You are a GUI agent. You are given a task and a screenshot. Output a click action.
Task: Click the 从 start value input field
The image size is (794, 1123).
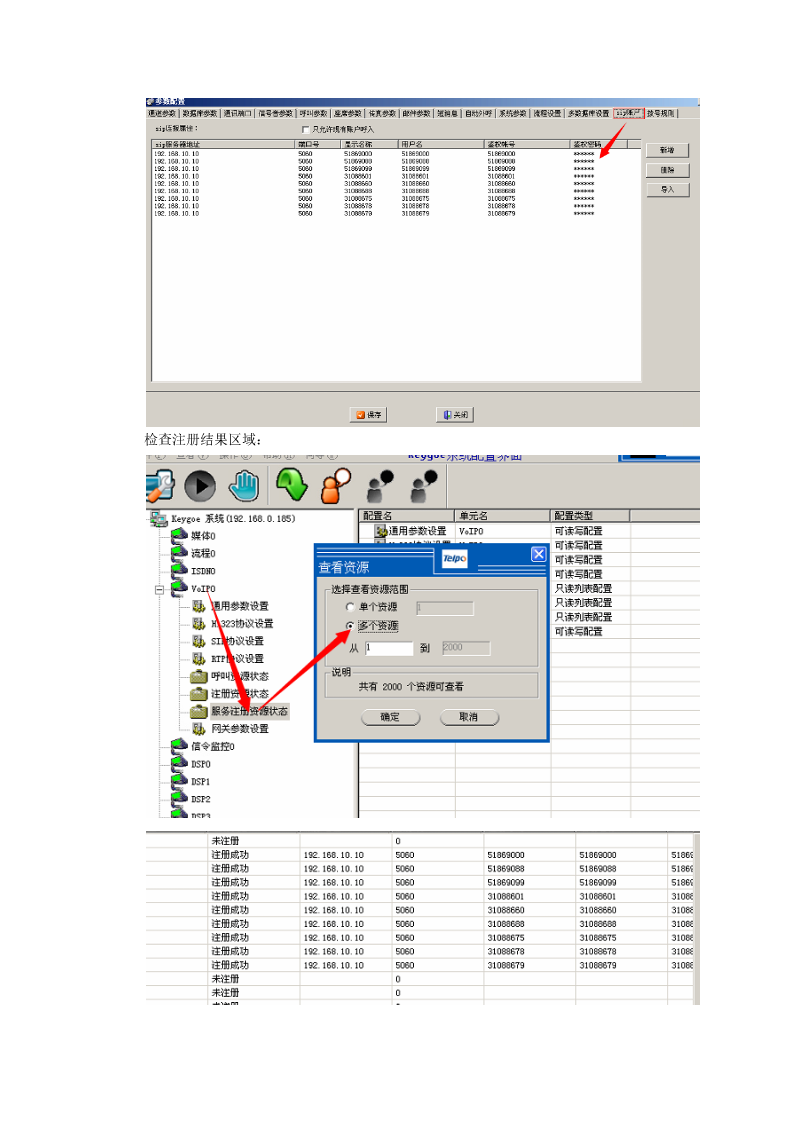389,648
